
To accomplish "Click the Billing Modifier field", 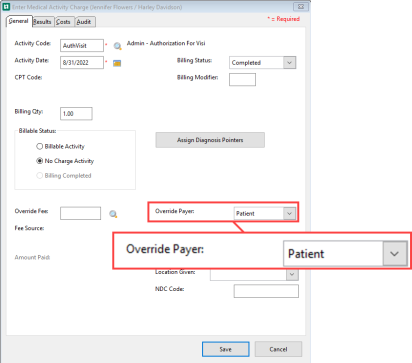I will 242,80.
